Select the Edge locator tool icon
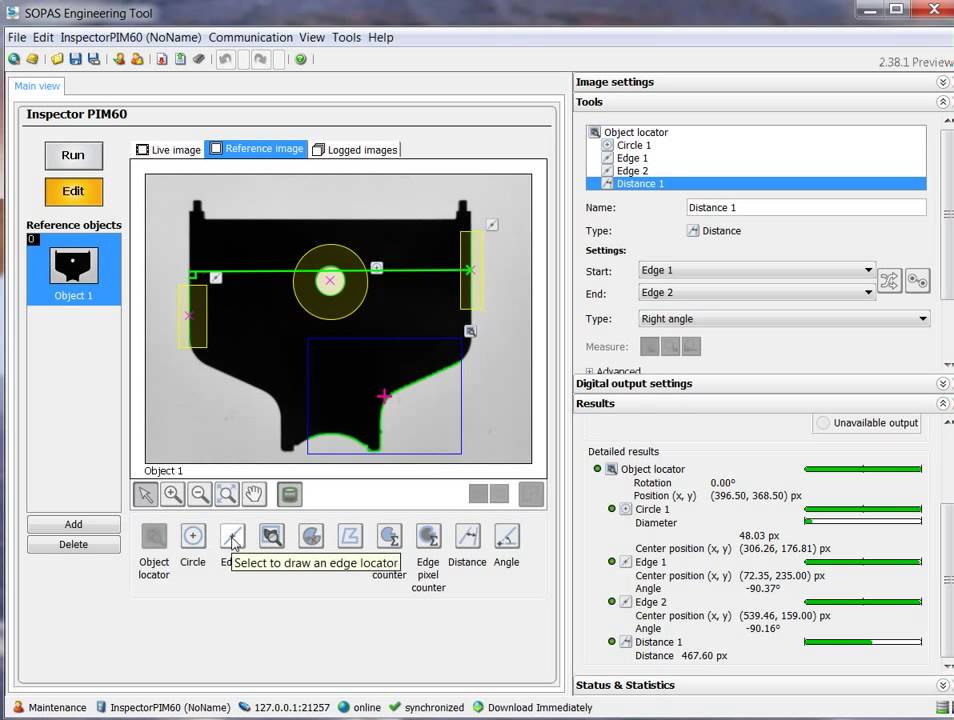Screen dimensions: 954x720 click(232, 536)
